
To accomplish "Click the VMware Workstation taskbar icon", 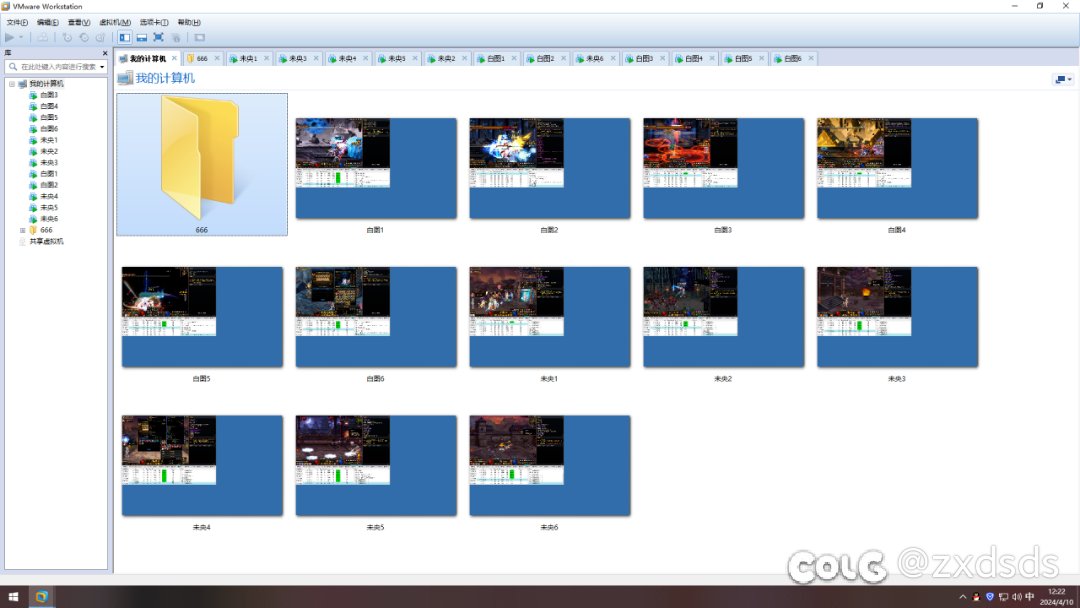I will pyautogui.click(x=41, y=596).
